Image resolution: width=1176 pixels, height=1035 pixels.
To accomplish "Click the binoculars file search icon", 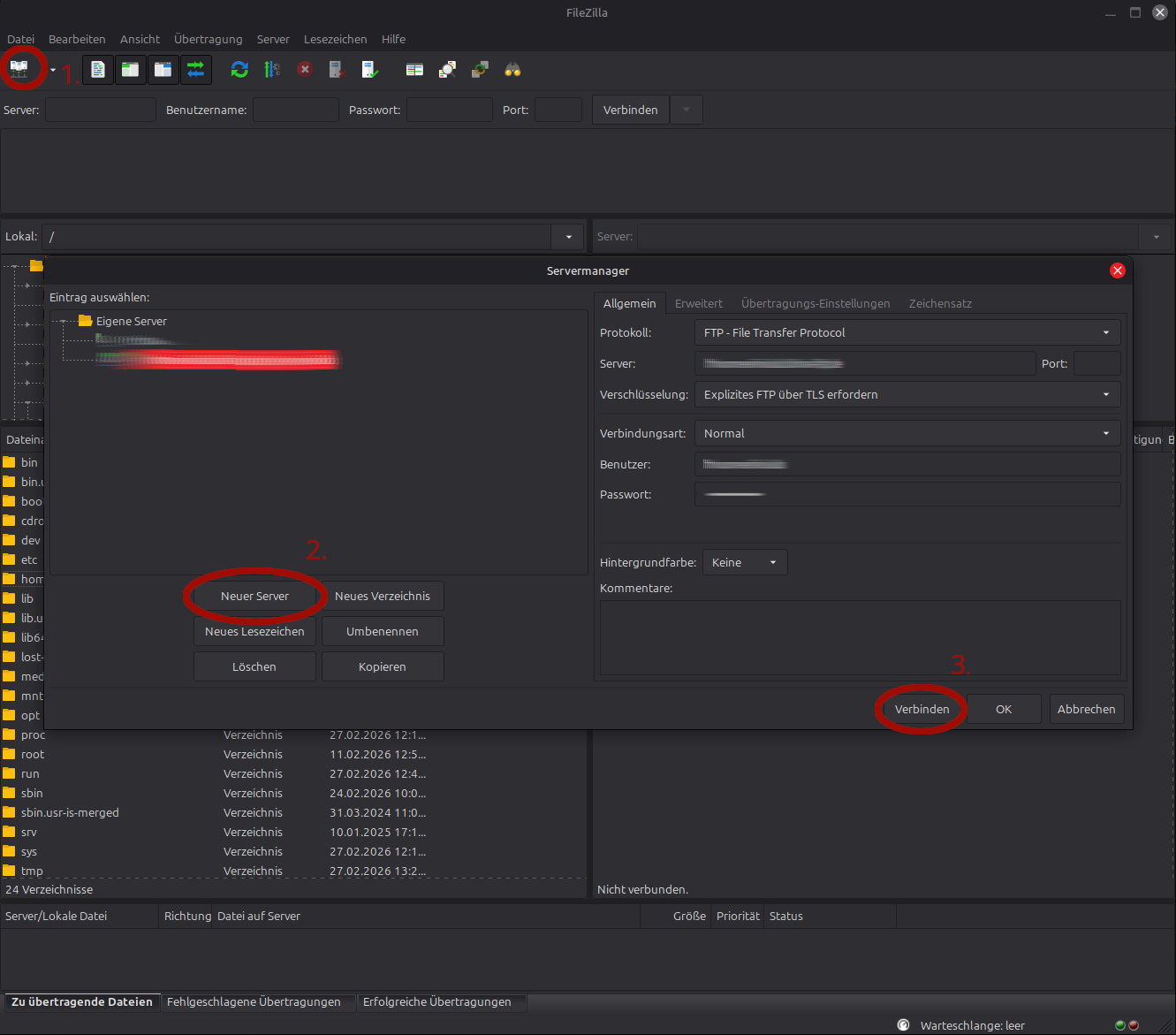I will point(512,70).
